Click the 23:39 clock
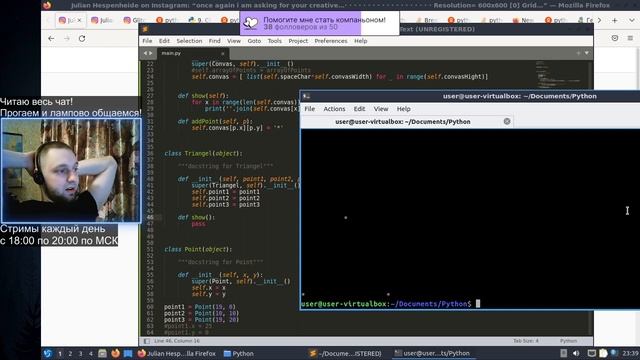Screen dimensions: 640x360 tap(631, 353)
